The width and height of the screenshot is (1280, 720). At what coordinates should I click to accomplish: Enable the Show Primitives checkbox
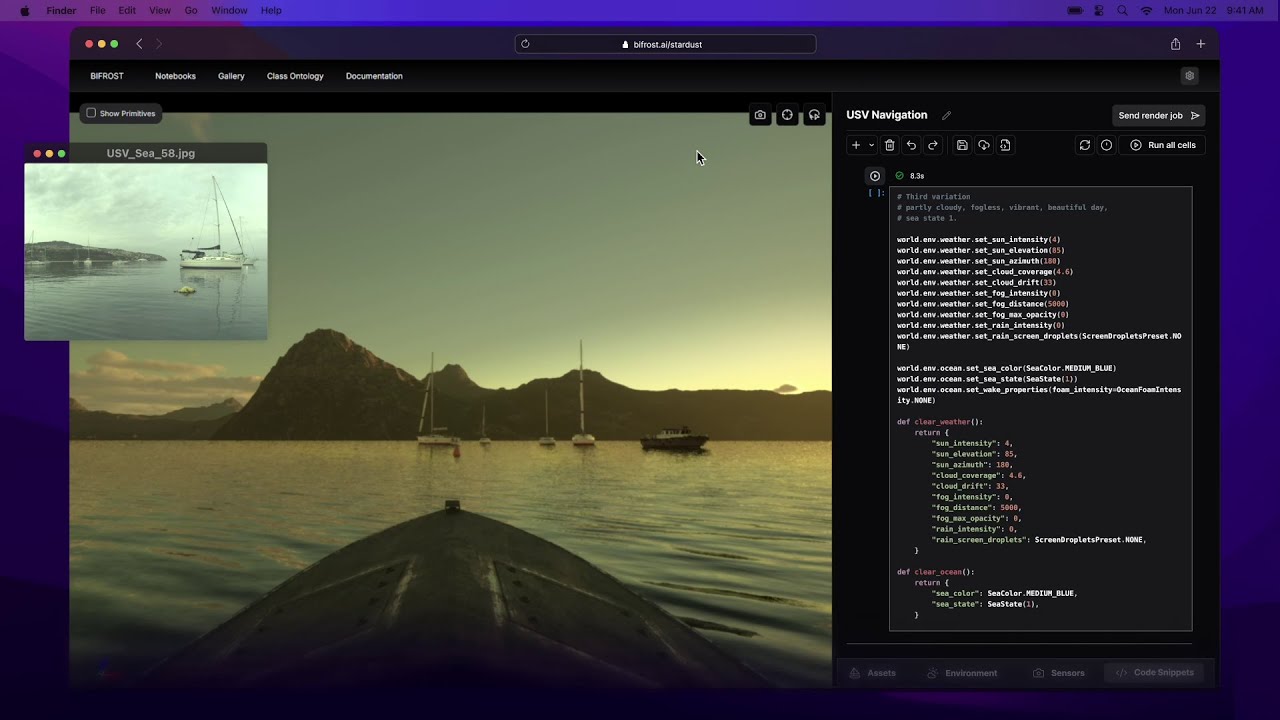pos(91,113)
